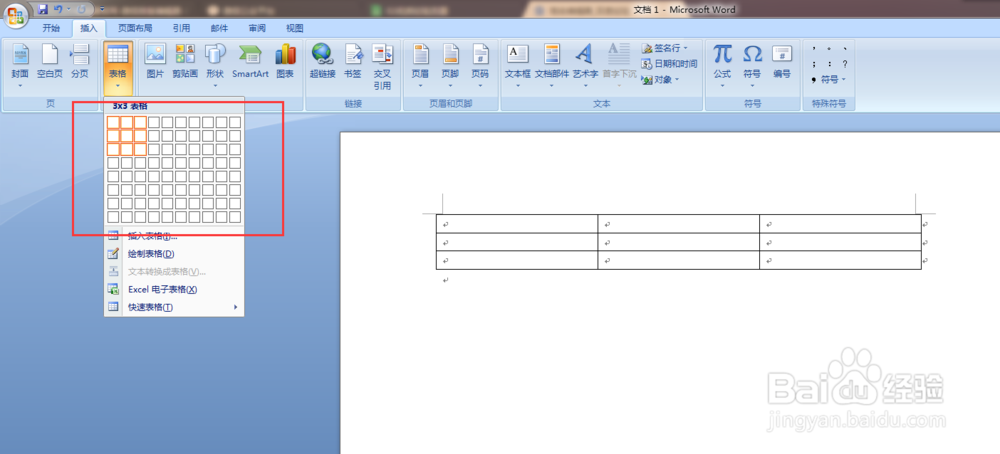Expand Quick Tables (快速表格) submenu
The height and width of the screenshot is (454, 1000).
click(x=173, y=307)
